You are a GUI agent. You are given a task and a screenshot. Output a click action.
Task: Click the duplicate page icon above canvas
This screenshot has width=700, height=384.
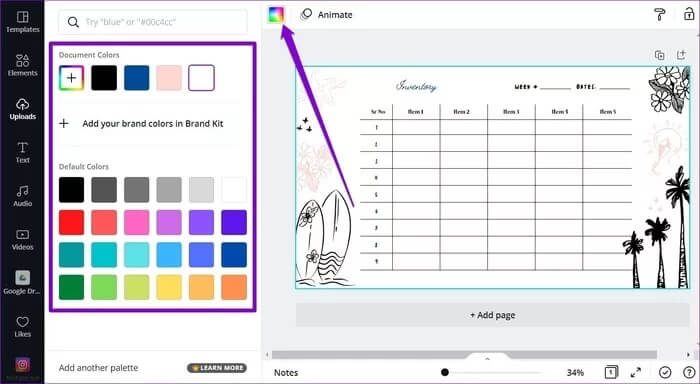(x=659, y=55)
